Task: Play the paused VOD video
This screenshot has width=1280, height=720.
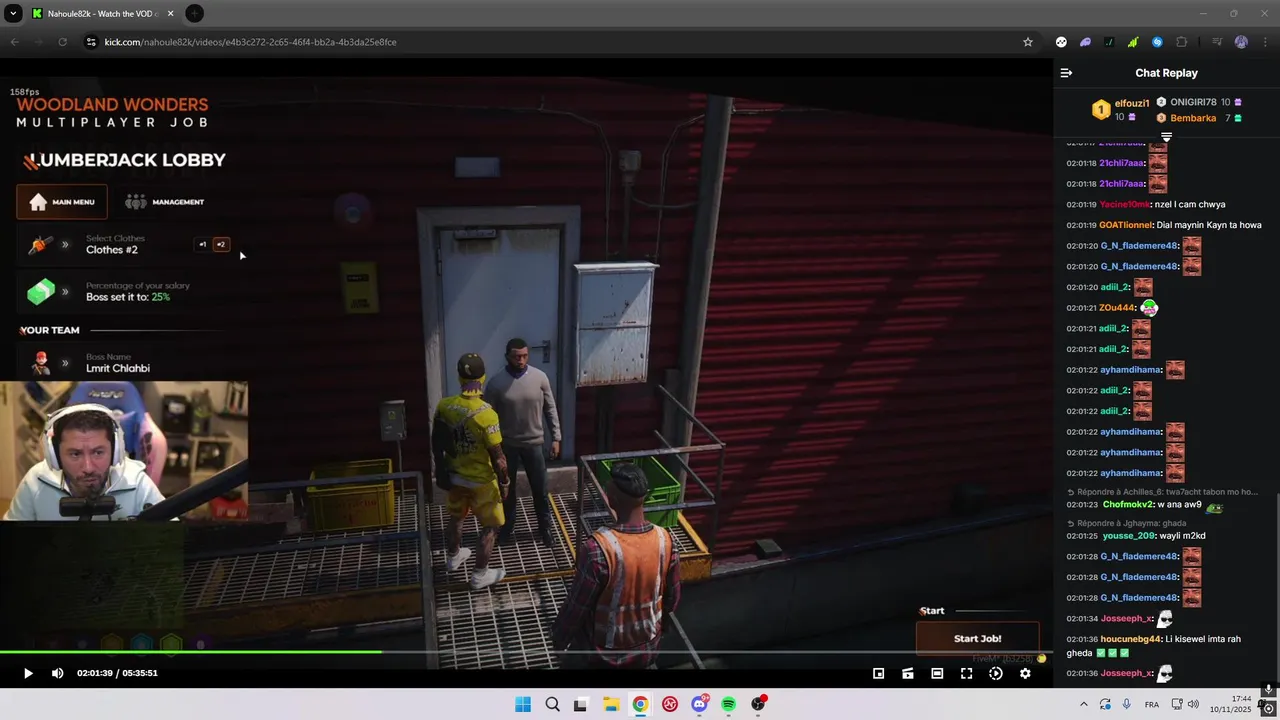Action: pos(28,673)
